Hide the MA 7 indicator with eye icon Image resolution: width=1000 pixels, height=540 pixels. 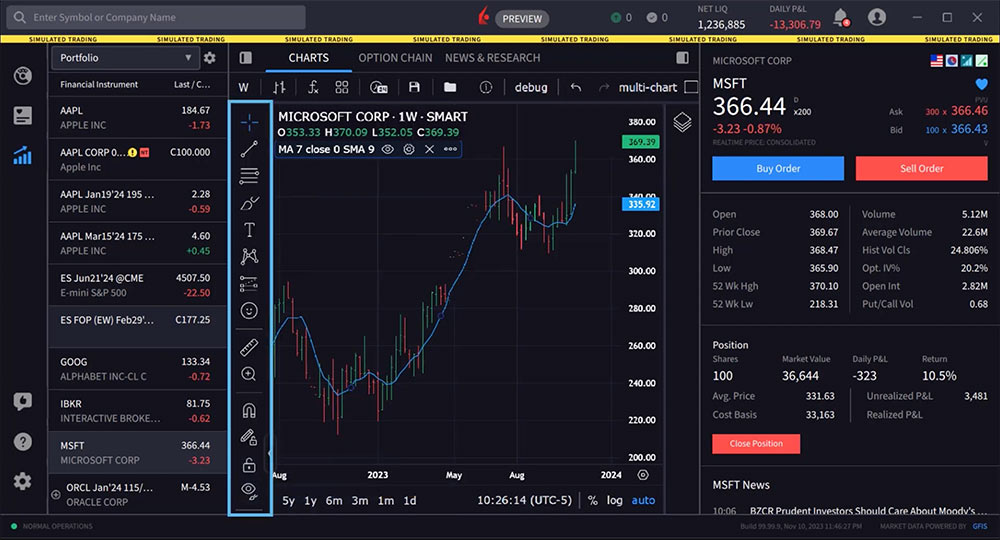pyautogui.click(x=388, y=149)
